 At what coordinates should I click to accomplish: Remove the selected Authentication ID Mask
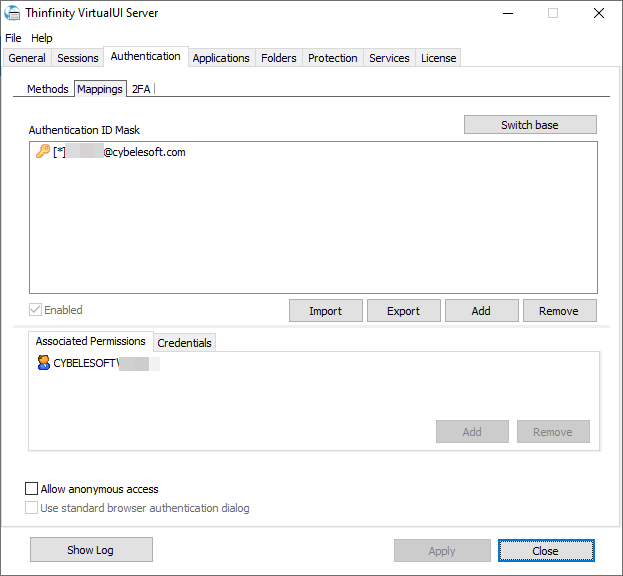[559, 311]
